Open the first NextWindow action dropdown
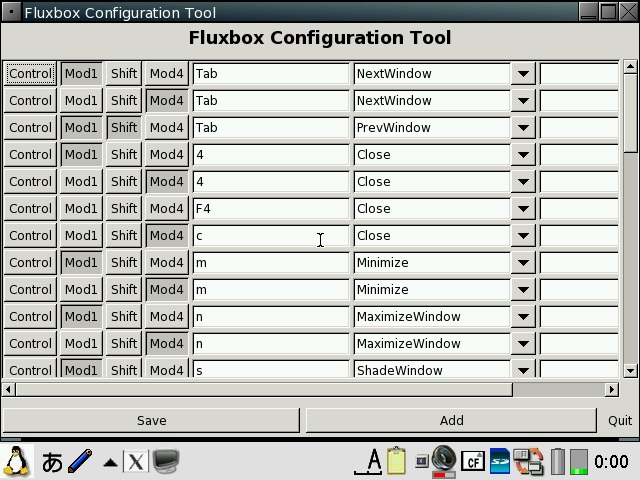Image resolution: width=640 pixels, height=480 pixels. tap(523, 74)
